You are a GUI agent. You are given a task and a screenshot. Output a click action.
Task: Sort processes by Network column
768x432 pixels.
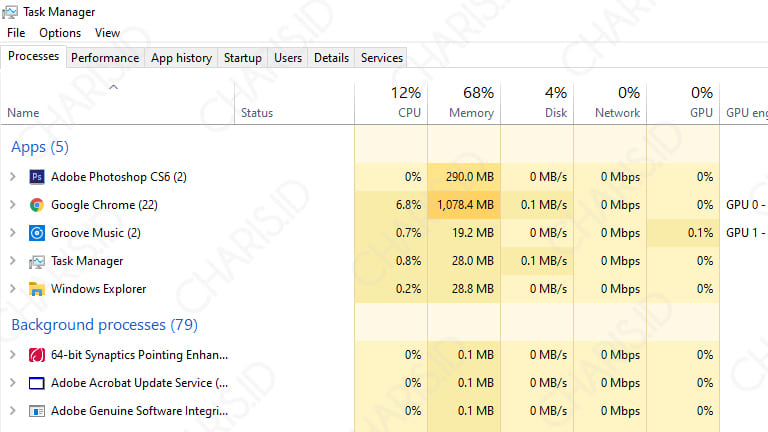[610, 103]
